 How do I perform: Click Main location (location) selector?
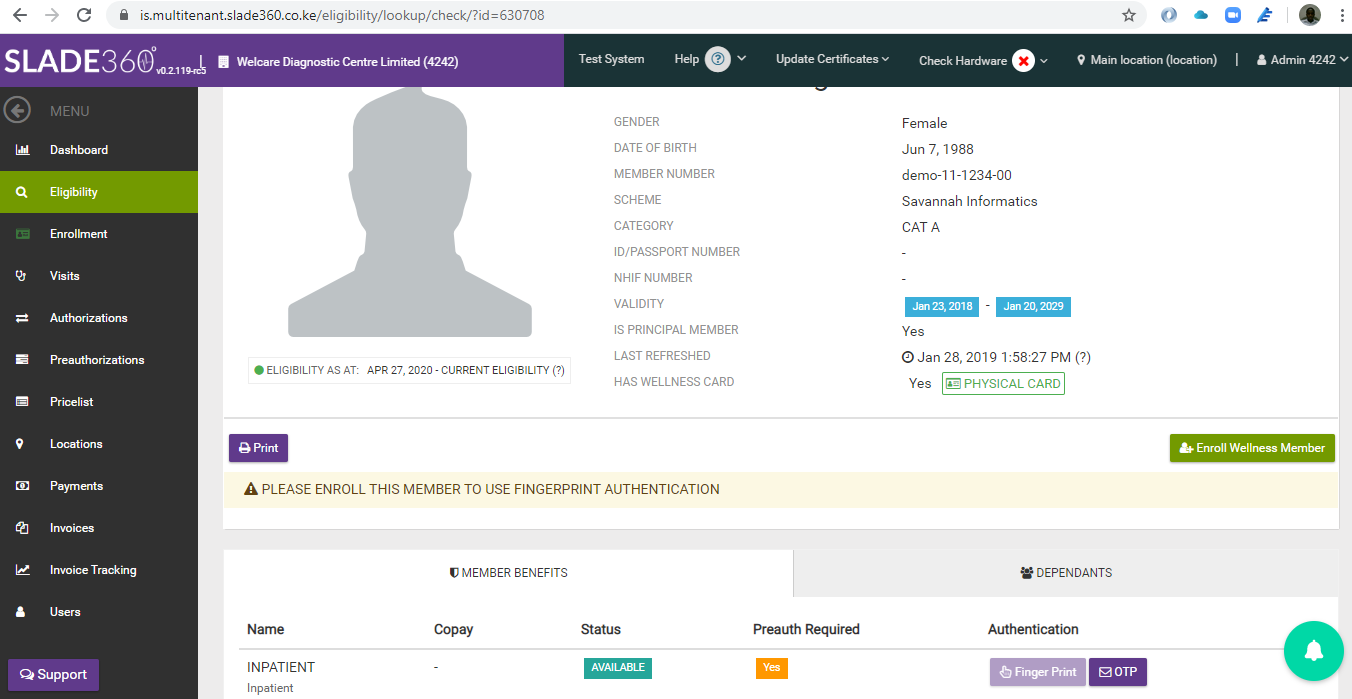(x=1146, y=60)
